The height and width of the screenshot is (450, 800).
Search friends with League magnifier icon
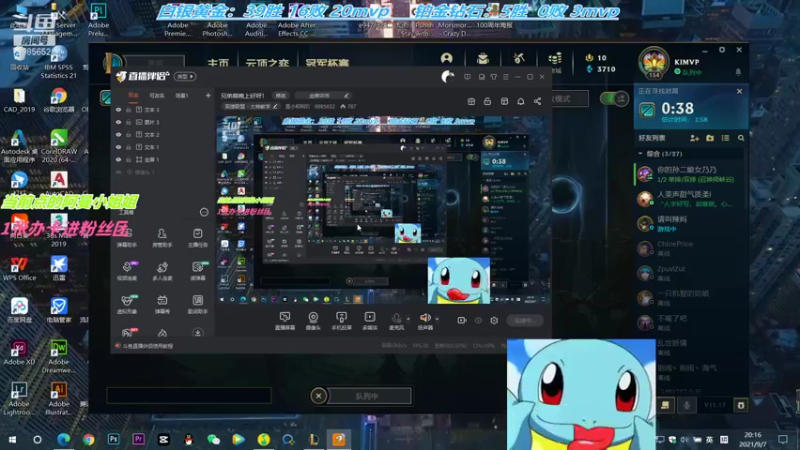(x=741, y=138)
